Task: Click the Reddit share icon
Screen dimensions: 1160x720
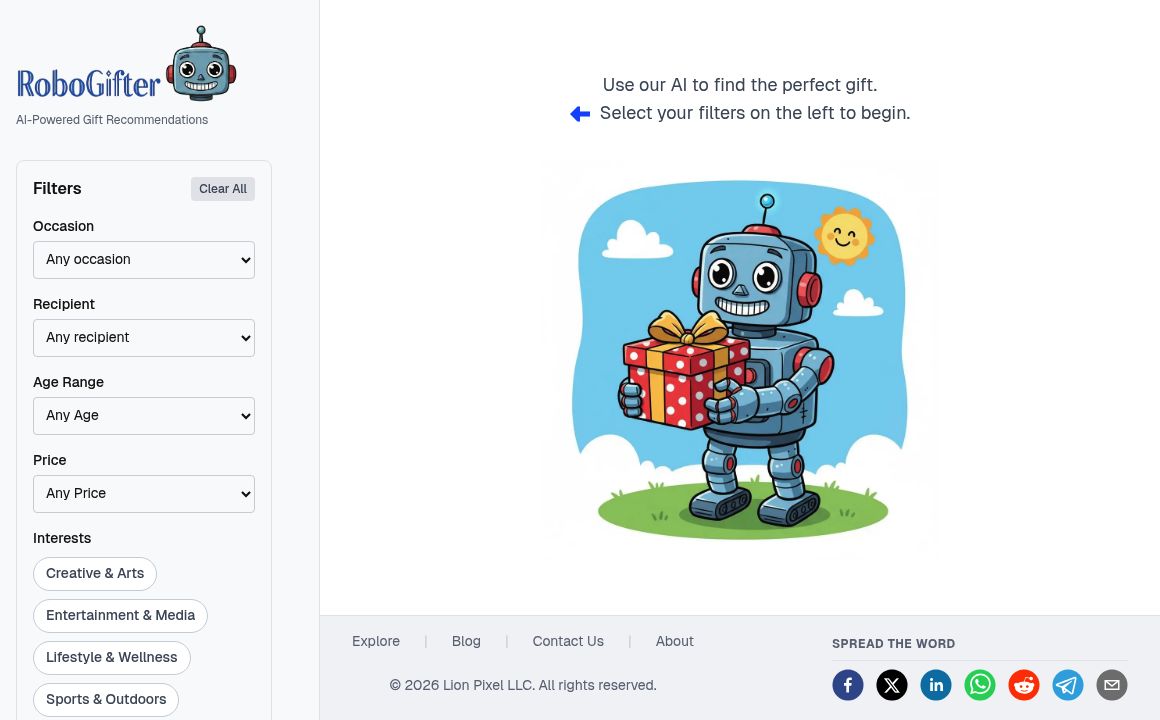Action: (1024, 685)
